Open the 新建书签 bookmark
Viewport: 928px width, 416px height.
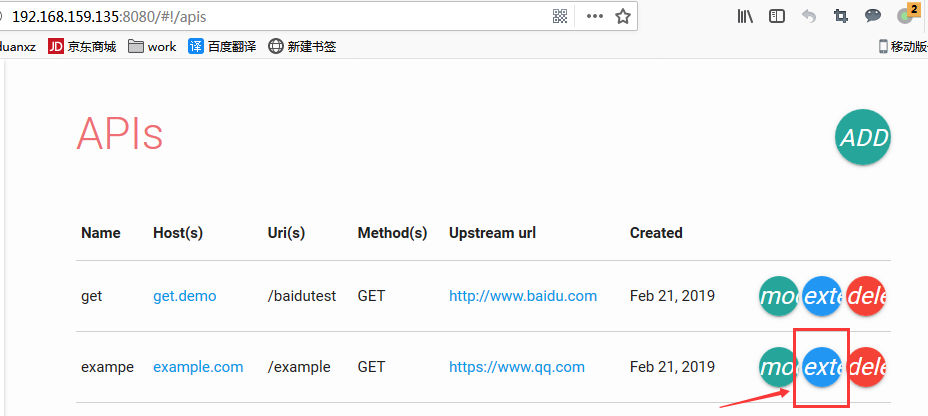point(297,46)
